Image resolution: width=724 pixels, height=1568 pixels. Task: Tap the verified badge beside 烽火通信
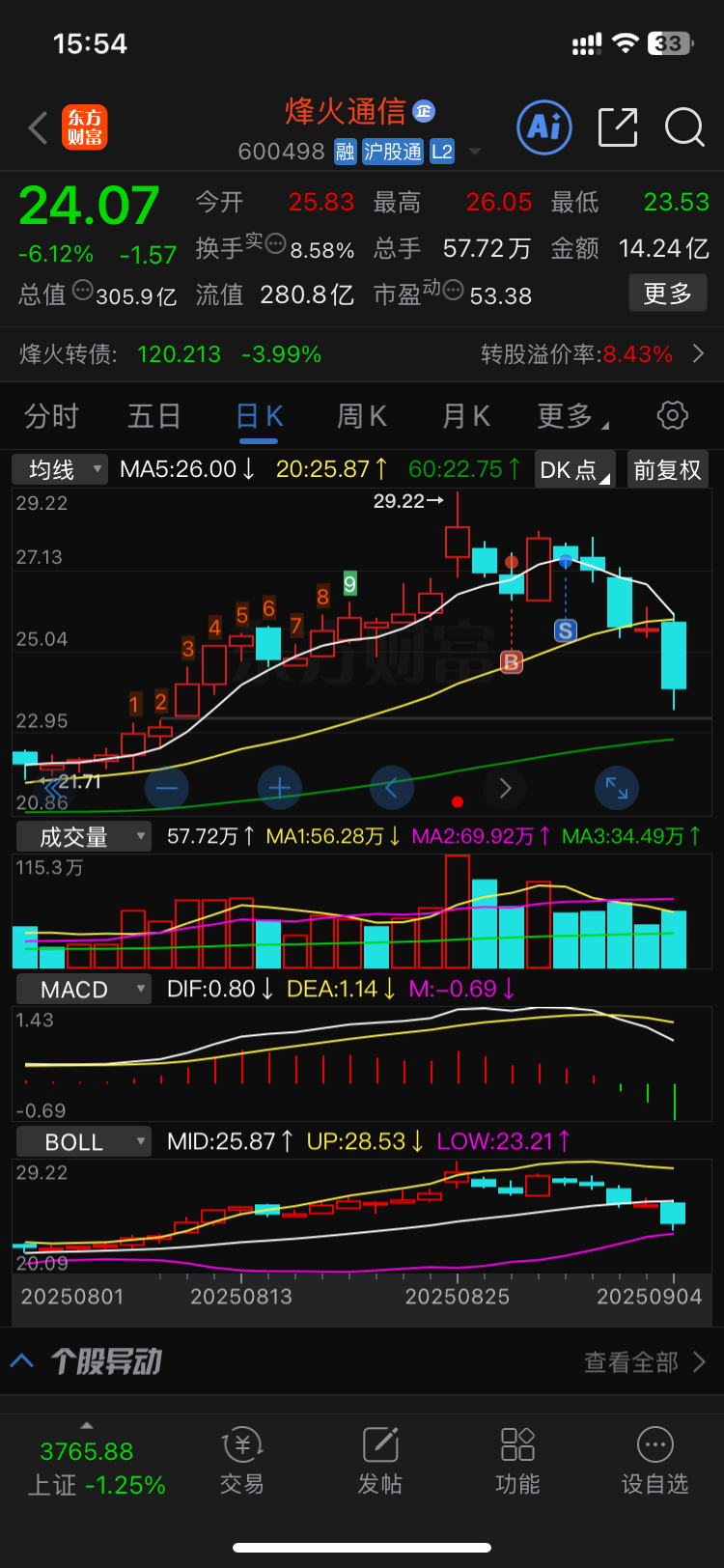[x=424, y=111]
